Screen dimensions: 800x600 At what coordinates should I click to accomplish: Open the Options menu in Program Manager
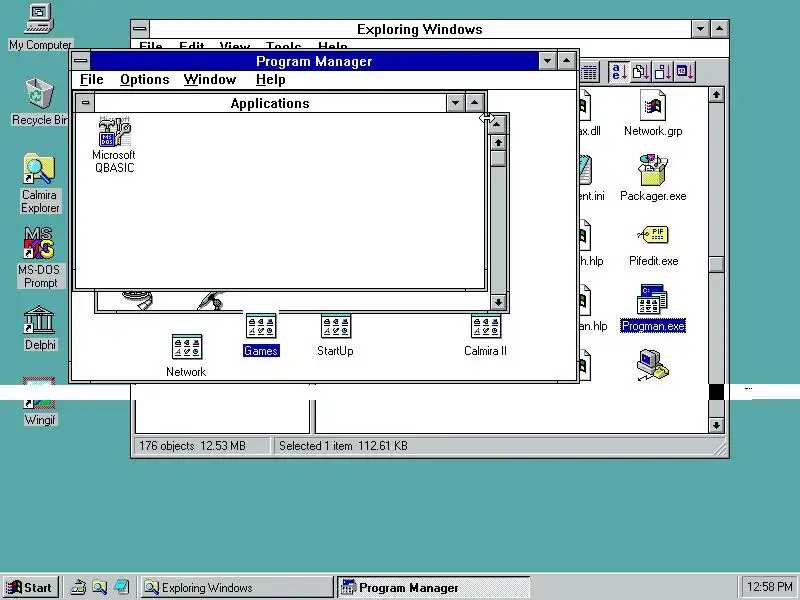coord(144,80)
